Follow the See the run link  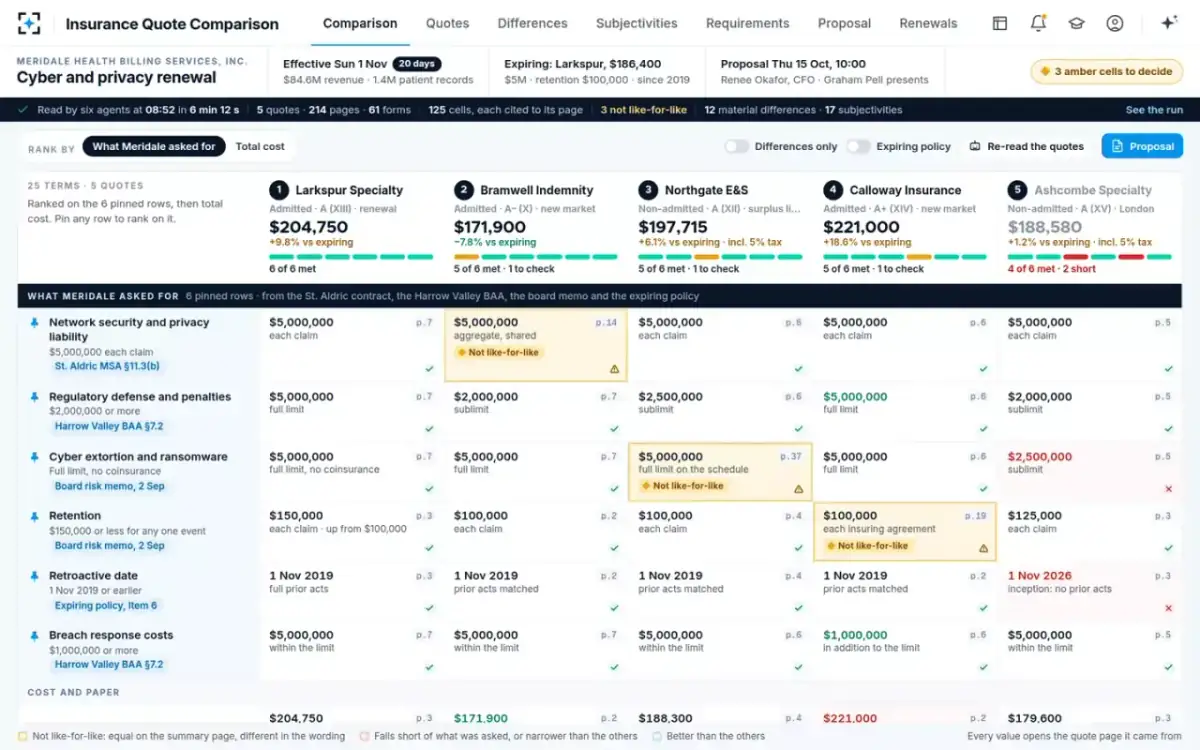[1154, 110]
